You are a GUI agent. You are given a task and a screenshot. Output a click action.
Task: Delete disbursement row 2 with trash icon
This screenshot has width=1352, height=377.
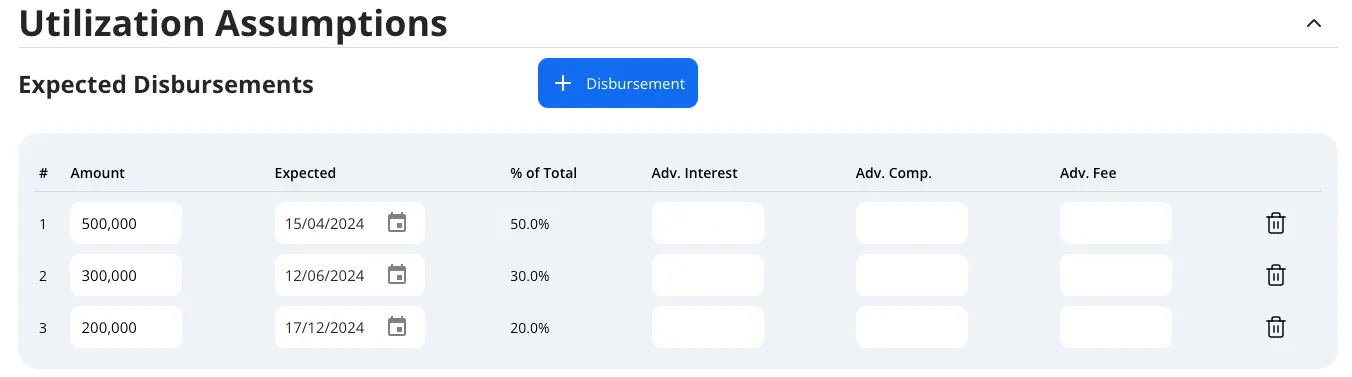pos(1275,275)
